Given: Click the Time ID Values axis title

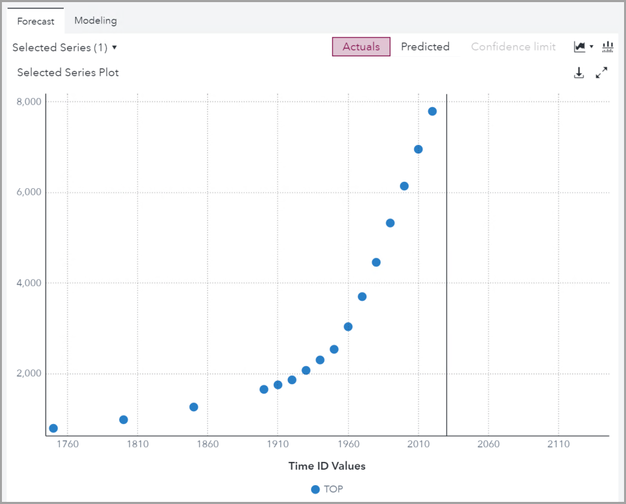Looking at the screenshot, I should [326, 466].
